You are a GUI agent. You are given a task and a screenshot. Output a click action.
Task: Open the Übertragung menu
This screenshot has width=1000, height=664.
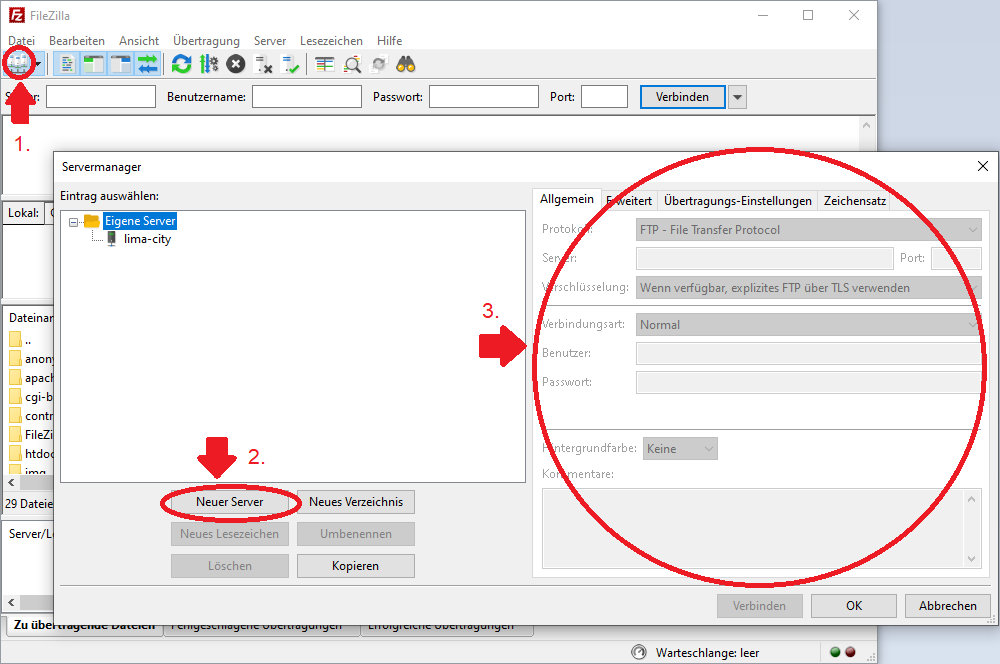[x=206, y=41]
